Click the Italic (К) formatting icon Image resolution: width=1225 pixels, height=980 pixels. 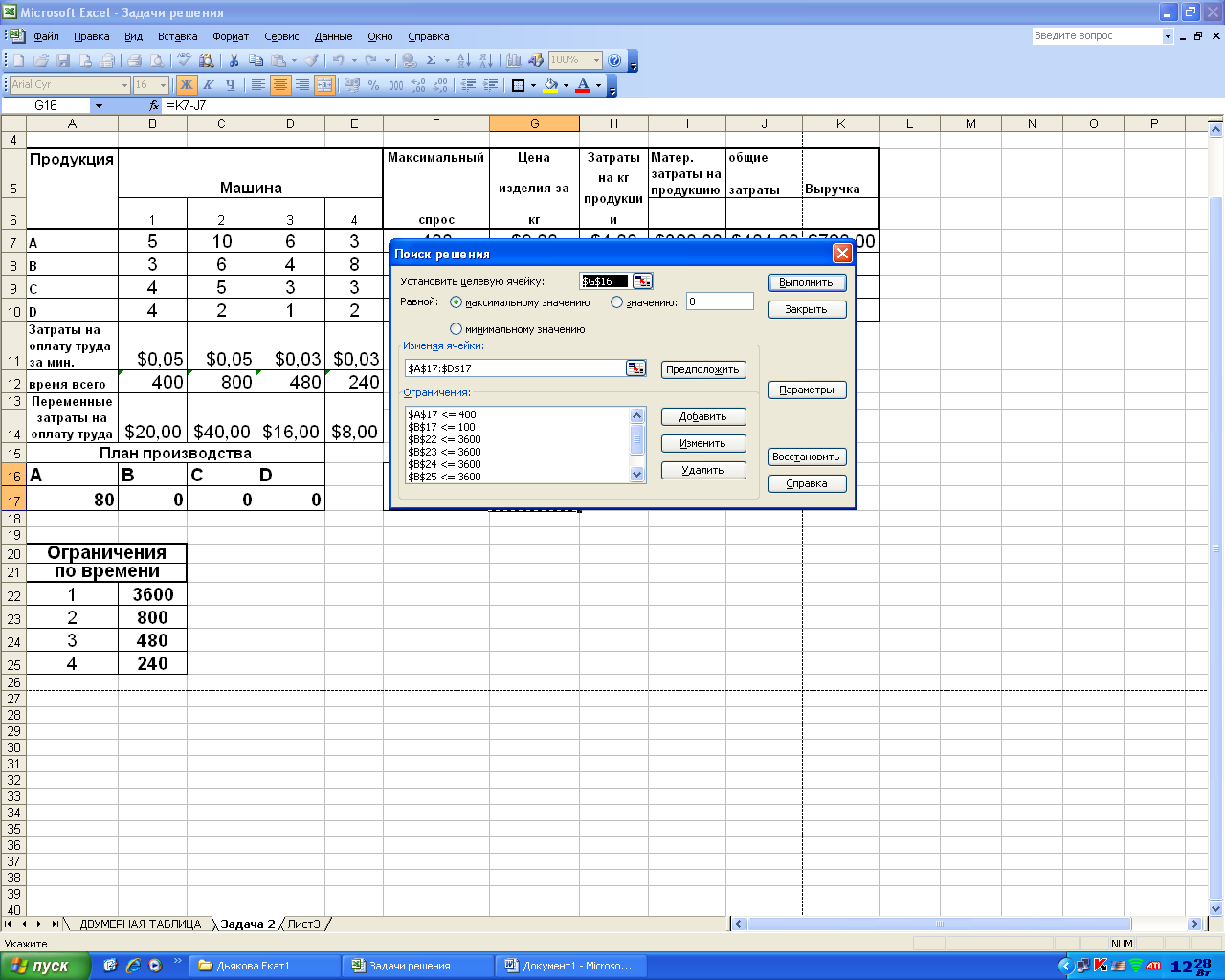pos(208,85)
